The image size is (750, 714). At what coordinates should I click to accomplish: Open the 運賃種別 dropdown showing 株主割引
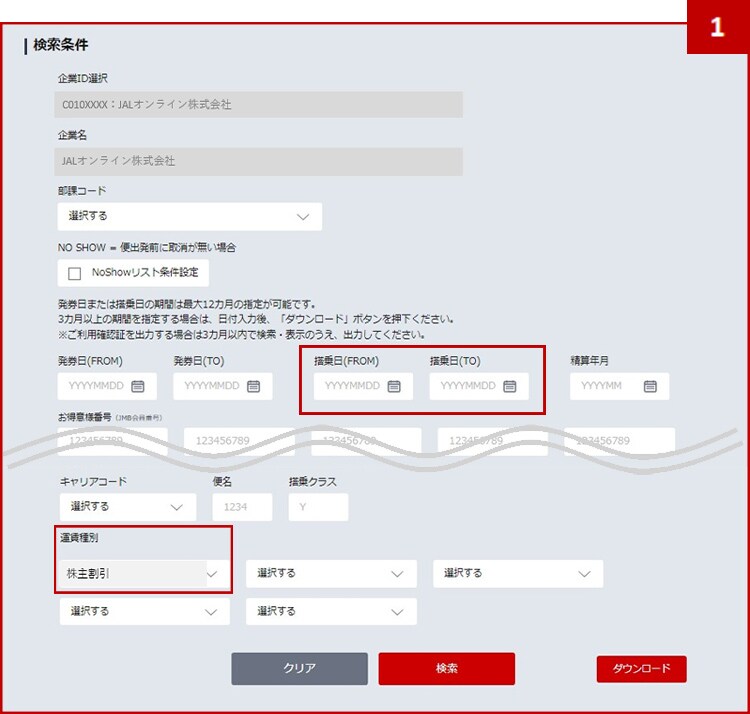click(x=142, y=574)
